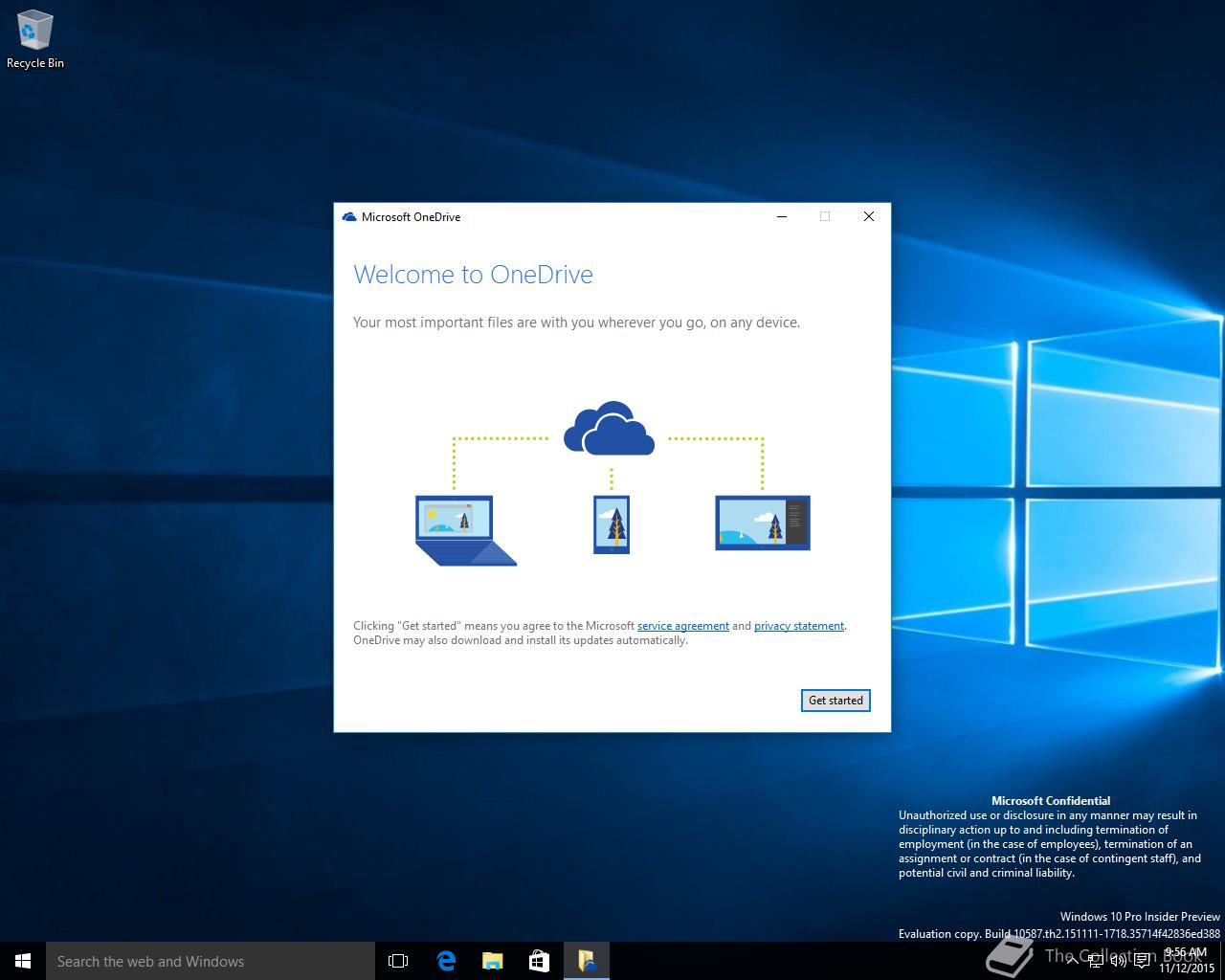Open the Recycle Bin desktop icon
The image size is (1225, 980).
[35, 40]
